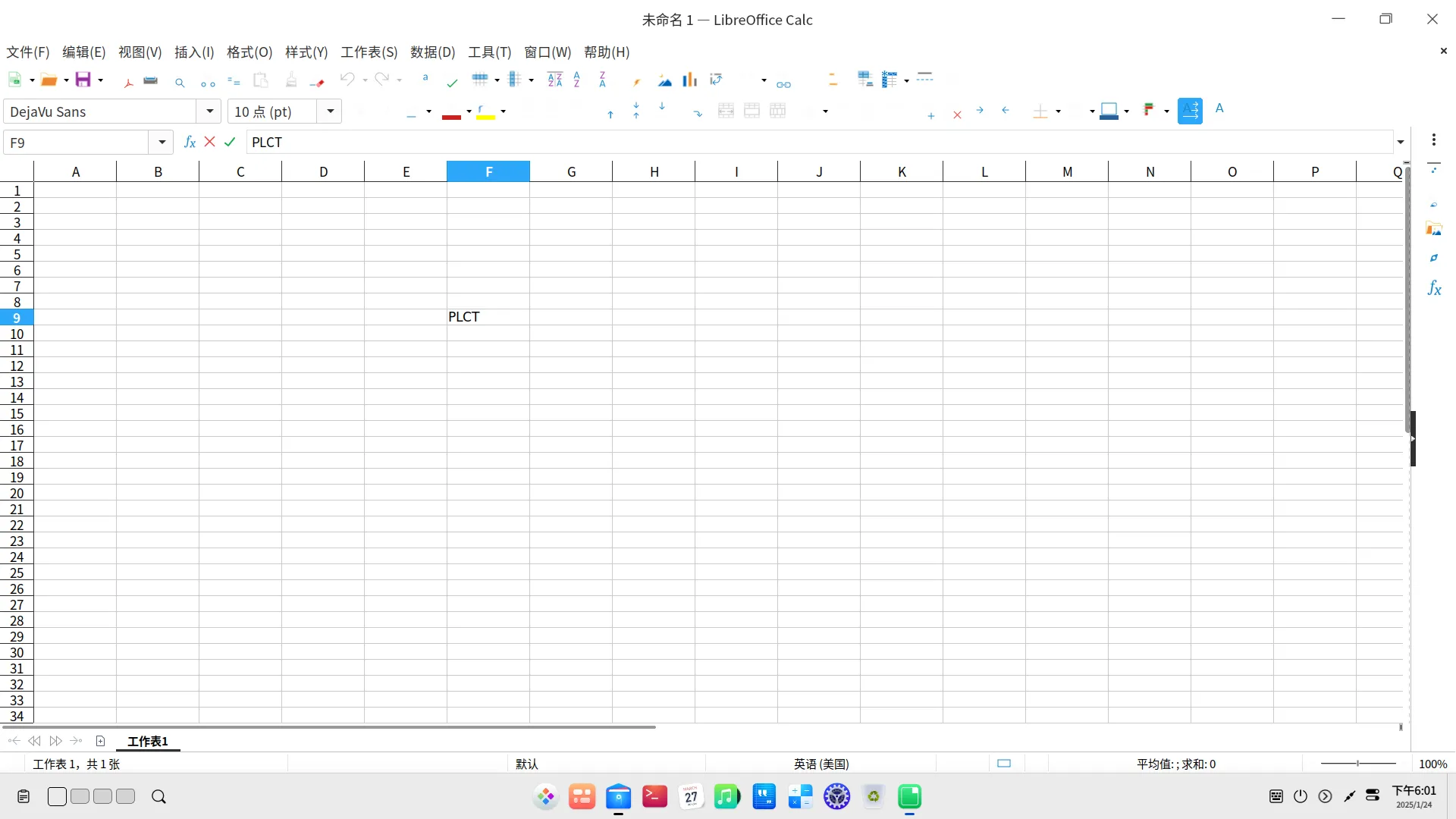
Task: Open the sidebar Functions panel icon
Action: point(1434,288)
